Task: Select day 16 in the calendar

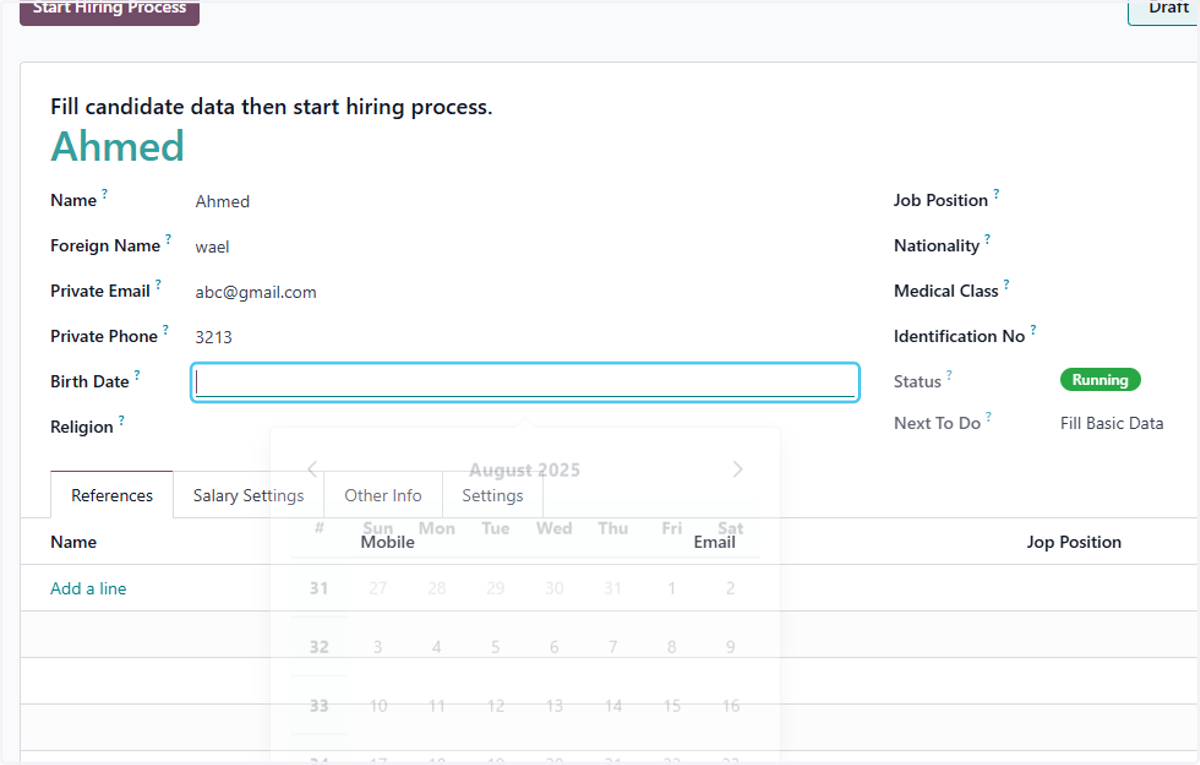Action: pos(731,706)
